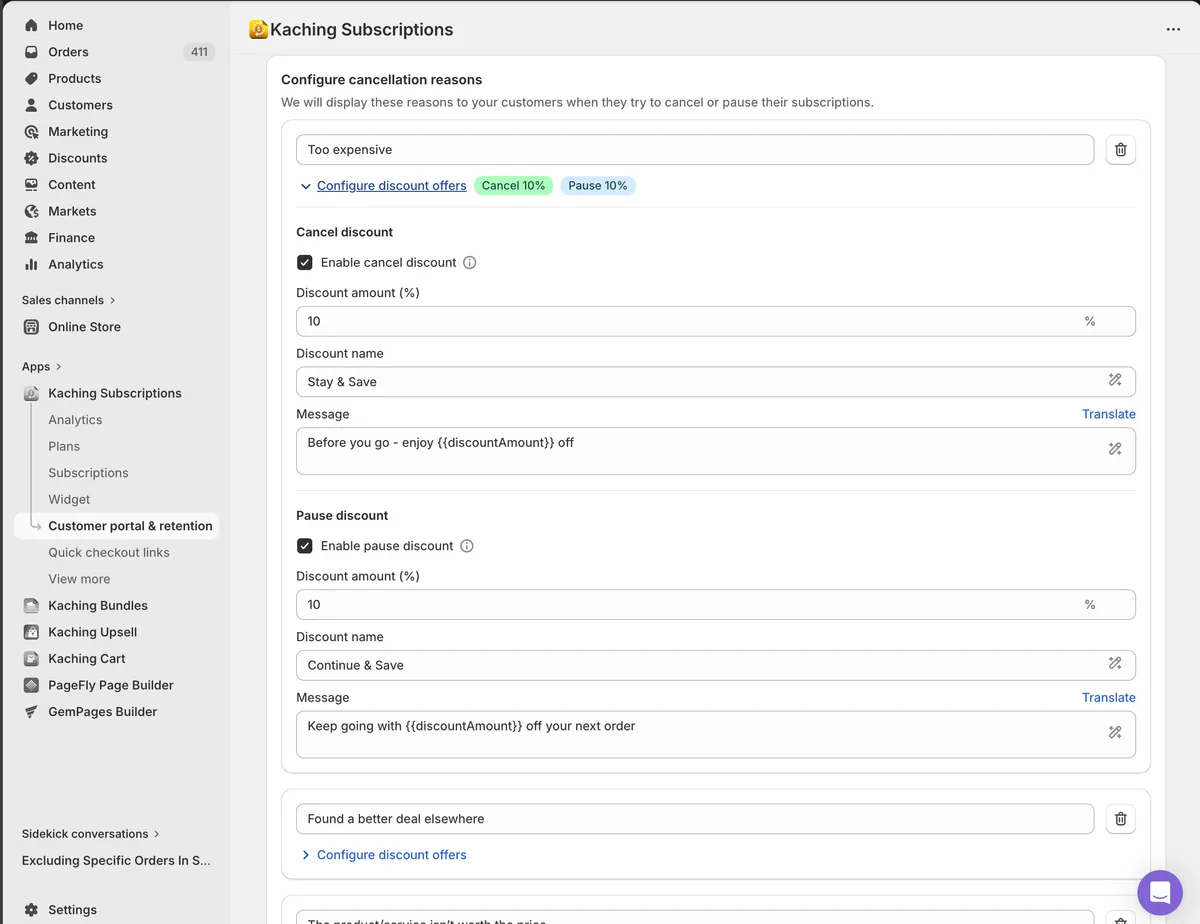This screenshot has height=924, width=1200.
Task: Click the Markets globe icon
Action: (31, 211)
